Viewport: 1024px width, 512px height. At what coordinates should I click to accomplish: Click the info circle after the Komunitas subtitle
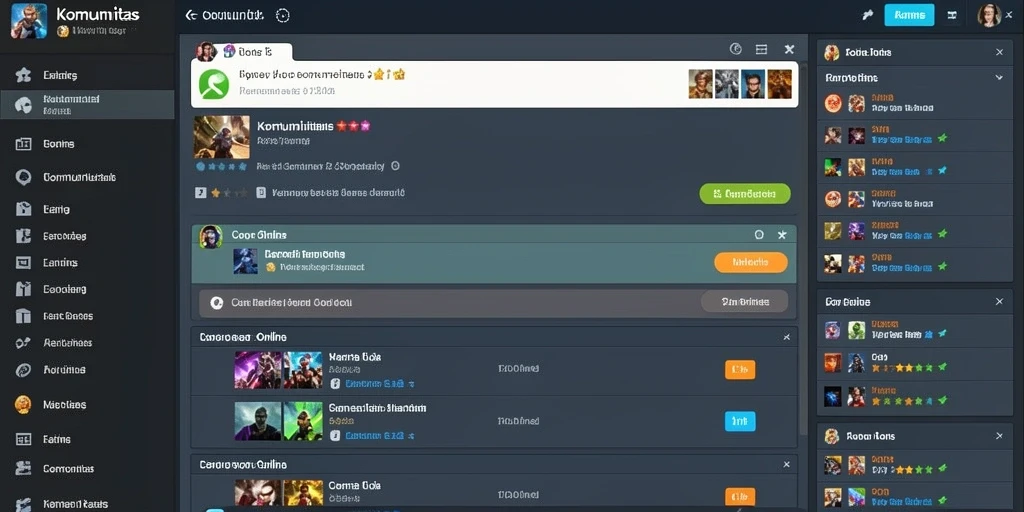tap(394, 166)
